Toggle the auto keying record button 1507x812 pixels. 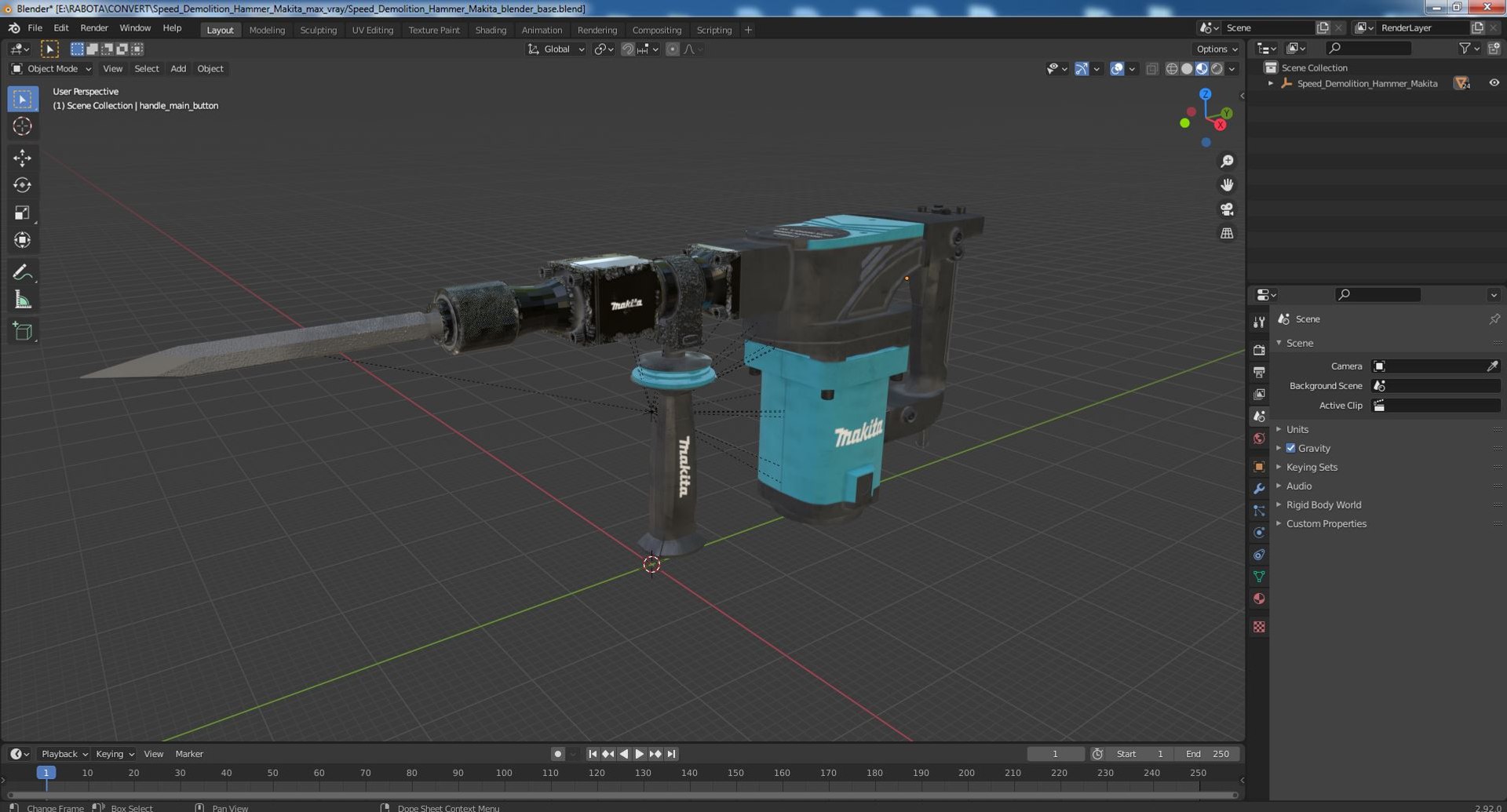557,754
